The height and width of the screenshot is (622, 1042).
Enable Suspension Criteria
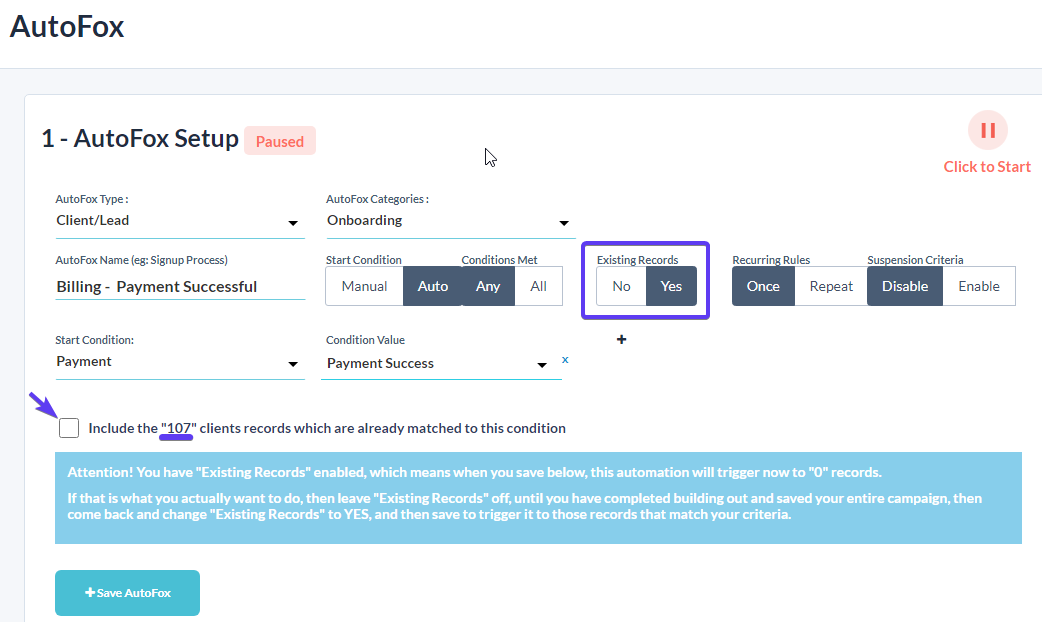tap(979, 286)
